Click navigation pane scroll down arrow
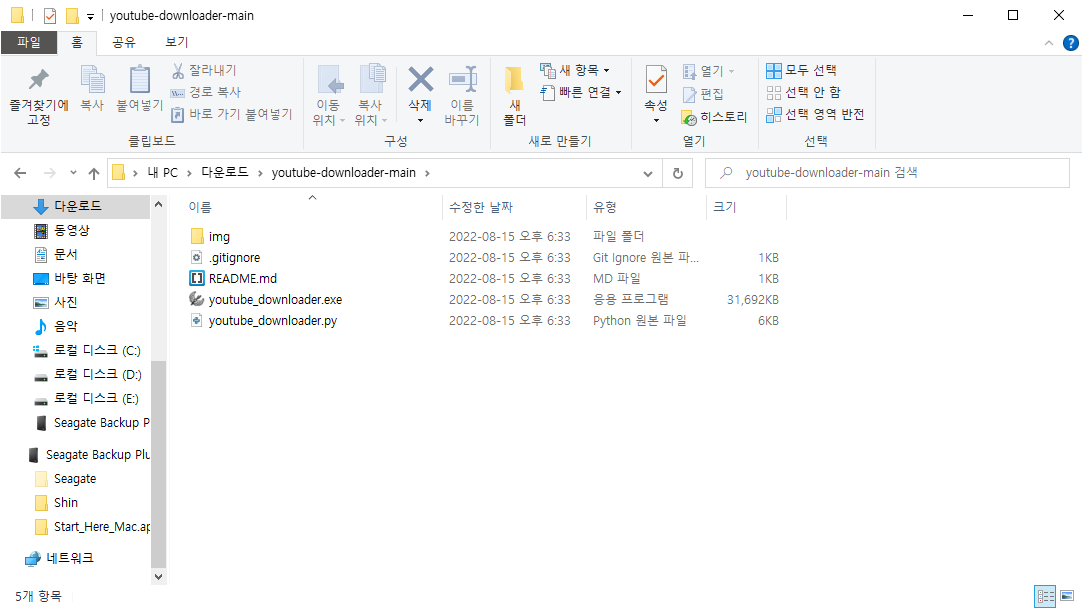The image size is (1083, 609). click(x=158, y=577)
